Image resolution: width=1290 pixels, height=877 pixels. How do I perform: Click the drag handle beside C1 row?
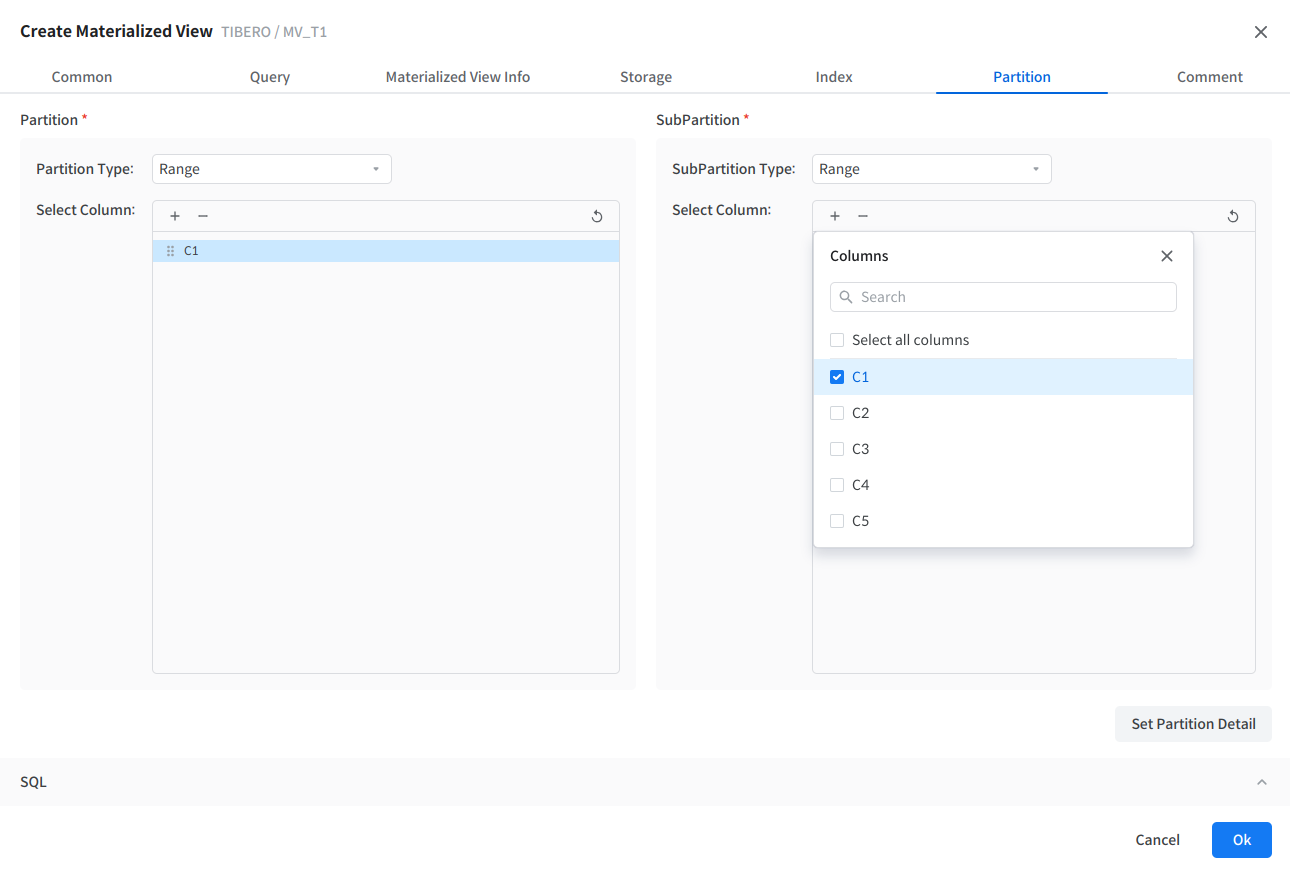click(x=170, y=251)
